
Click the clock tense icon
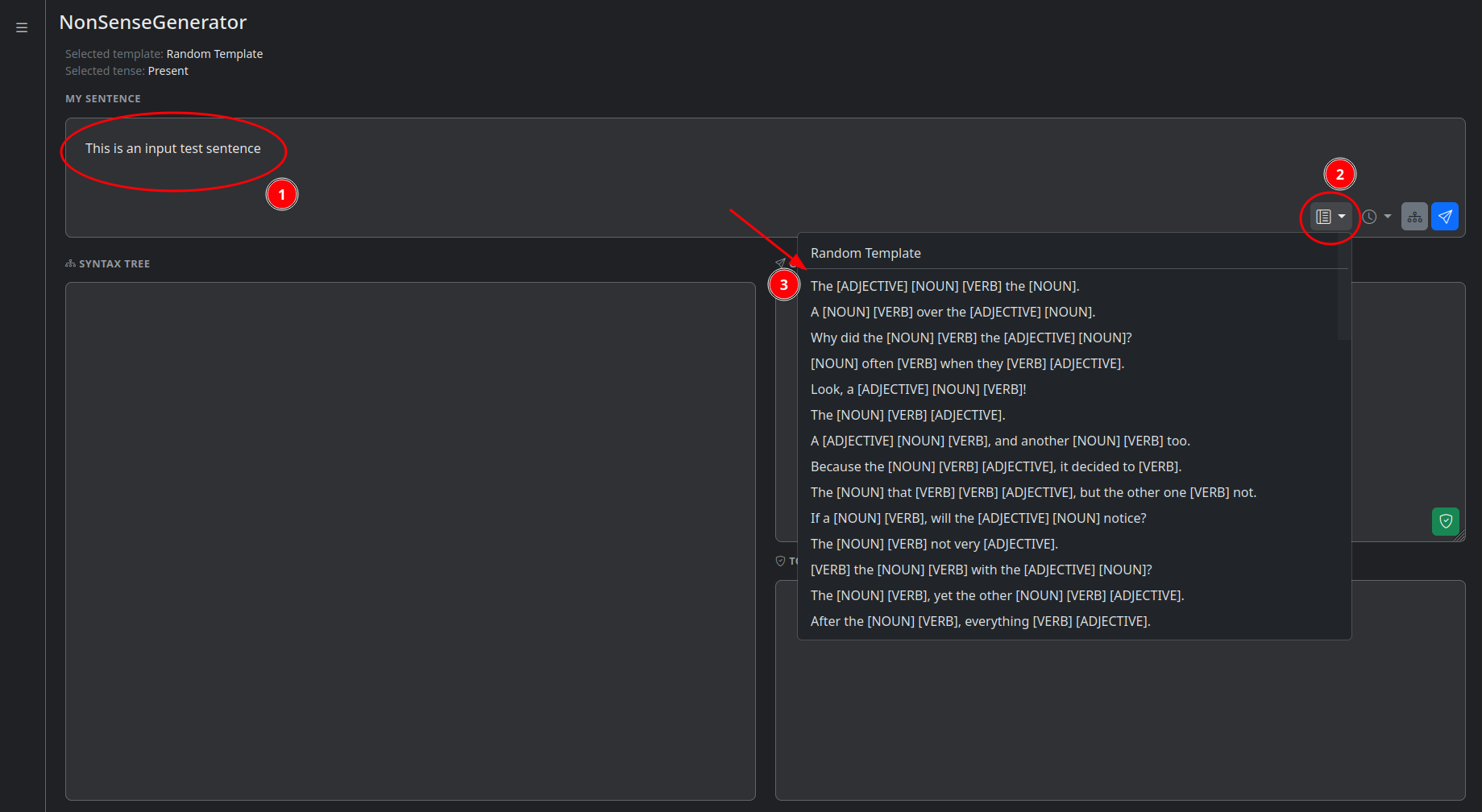pos(1369,217)
